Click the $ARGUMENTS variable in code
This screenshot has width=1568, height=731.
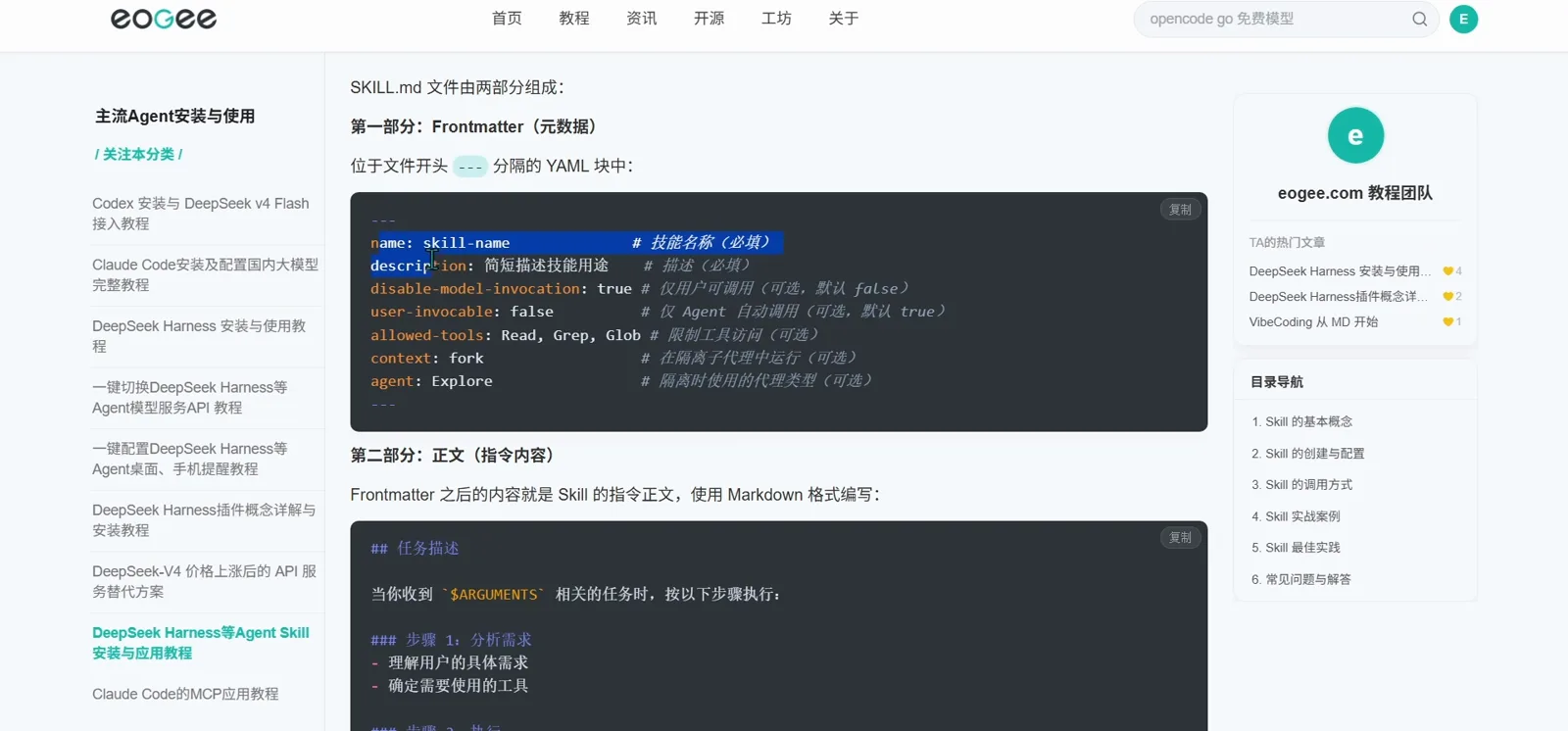click(x=493, y=595)
